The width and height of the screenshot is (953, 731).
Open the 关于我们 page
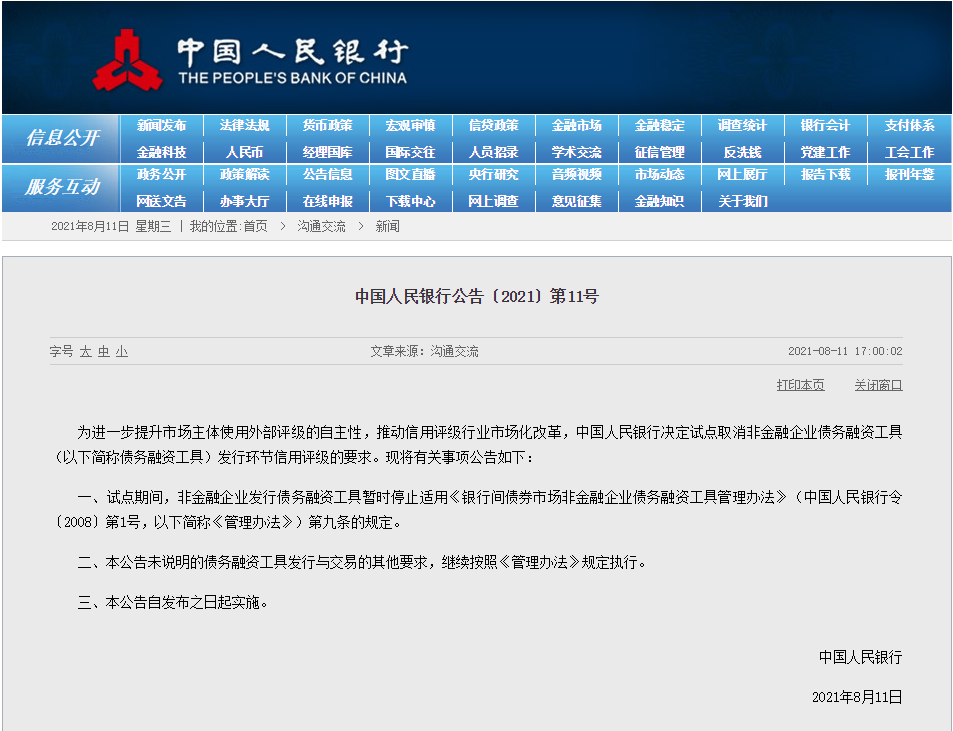pos(742,201)
